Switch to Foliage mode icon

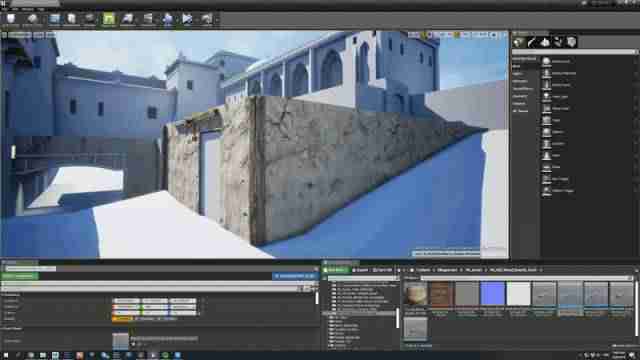(x=558, y=42)
